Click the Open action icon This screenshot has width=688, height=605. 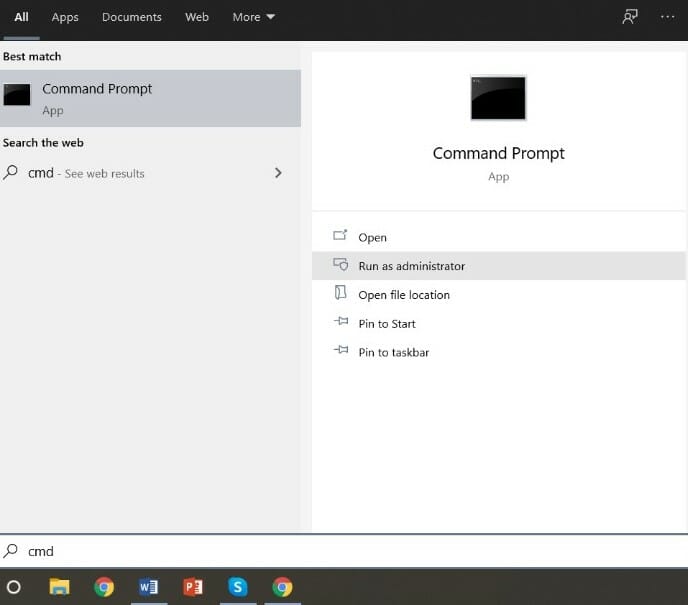coord(340,236)
